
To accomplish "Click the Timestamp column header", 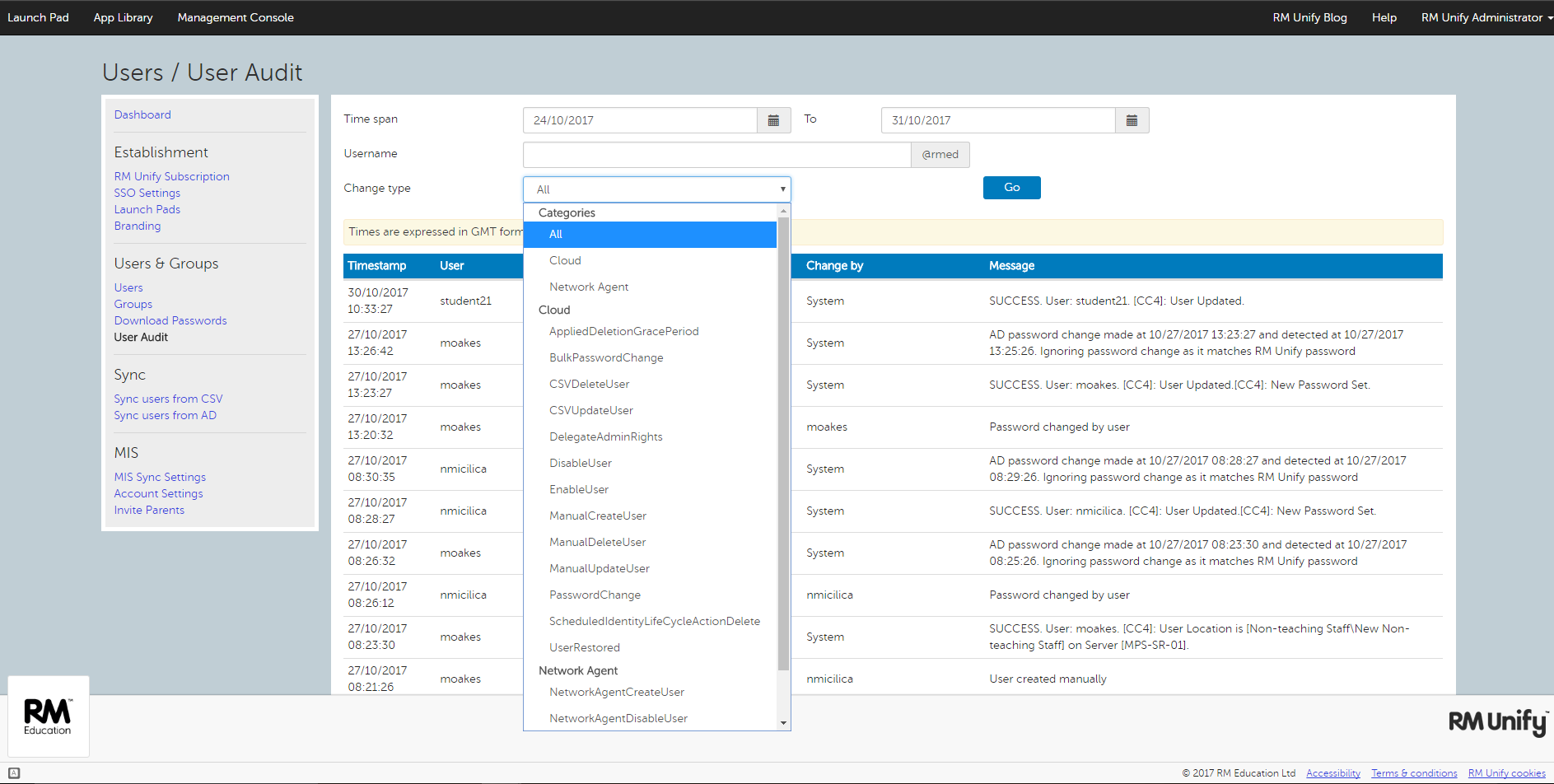I will tap(376, 266).
